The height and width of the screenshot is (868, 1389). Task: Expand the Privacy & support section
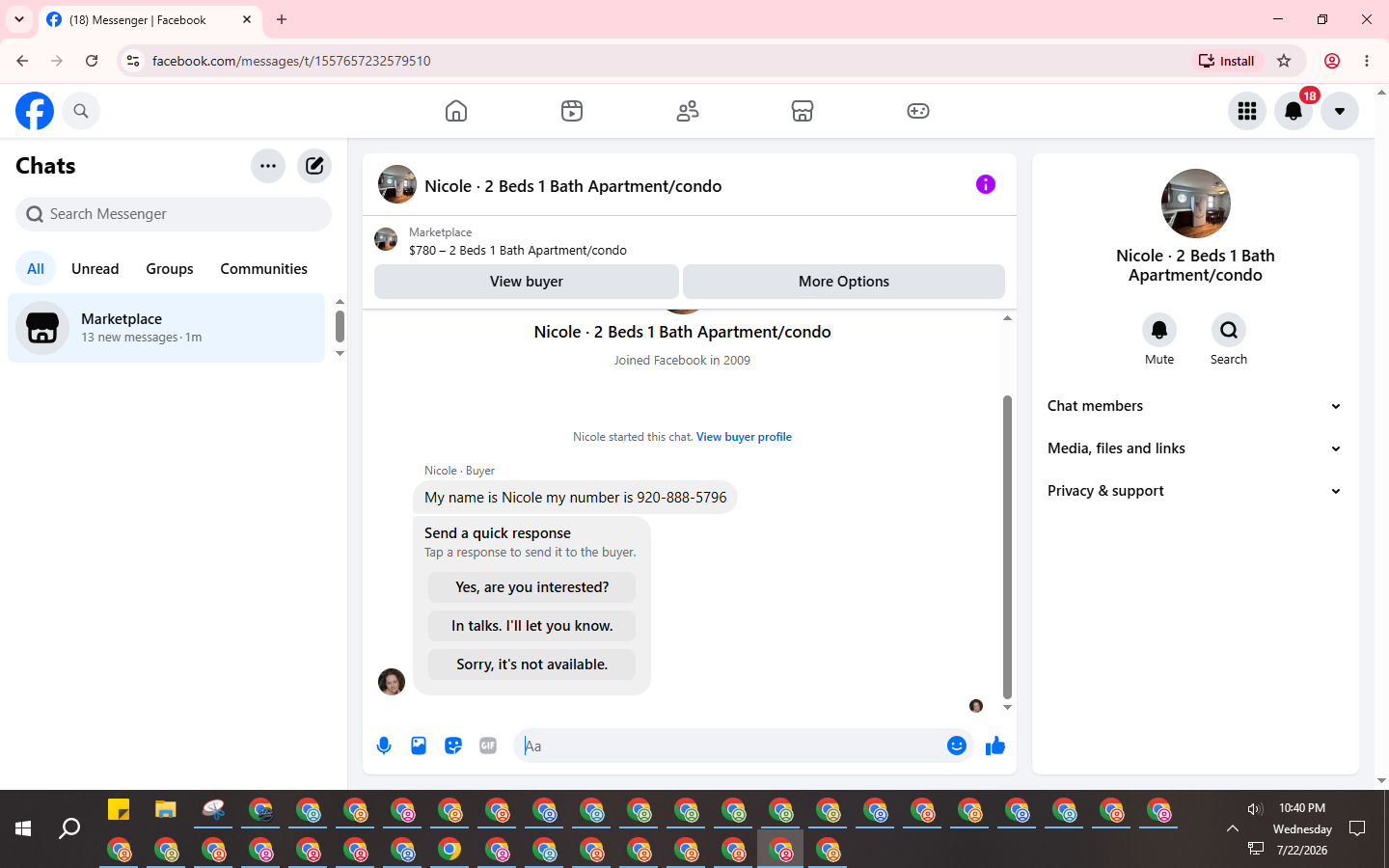[1195, 491]
